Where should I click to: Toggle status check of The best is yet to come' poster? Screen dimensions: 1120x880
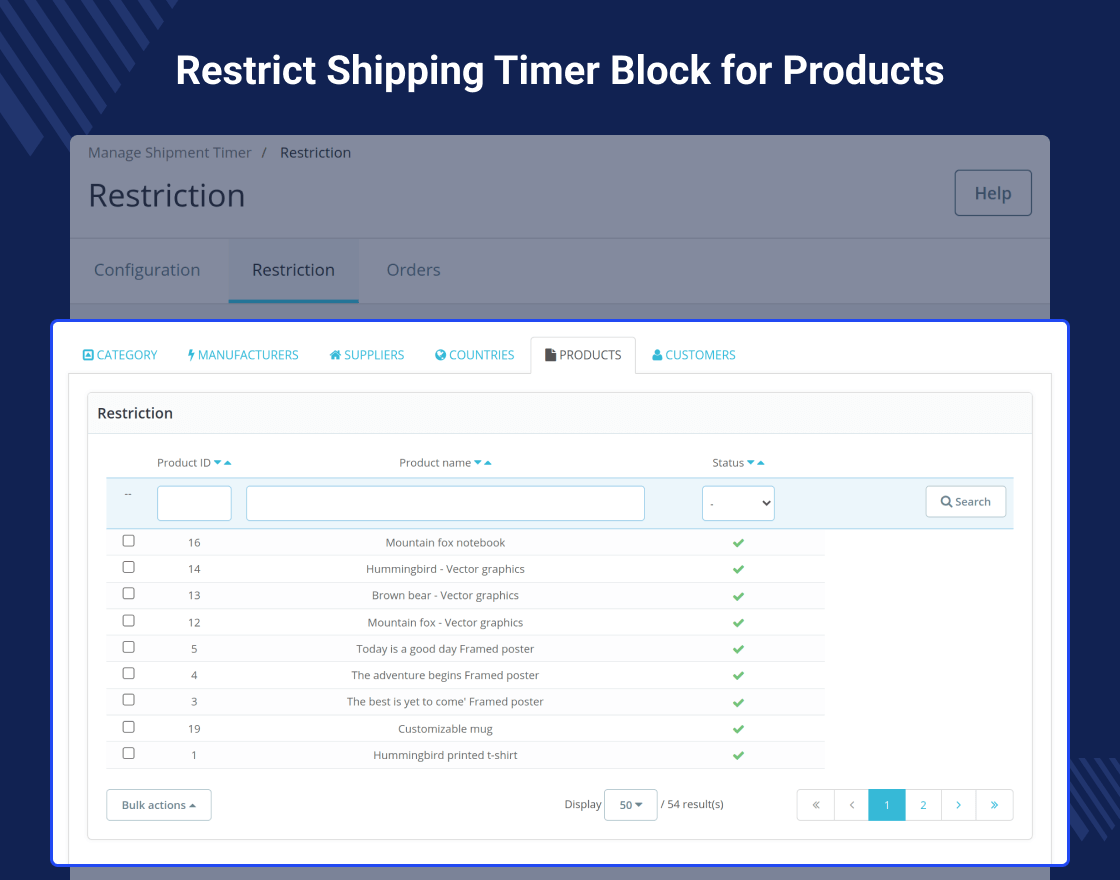(x=738, y=702)
